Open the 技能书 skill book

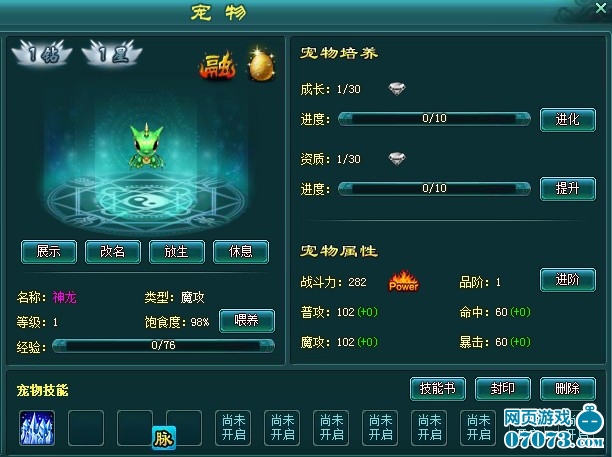[438, 389]
